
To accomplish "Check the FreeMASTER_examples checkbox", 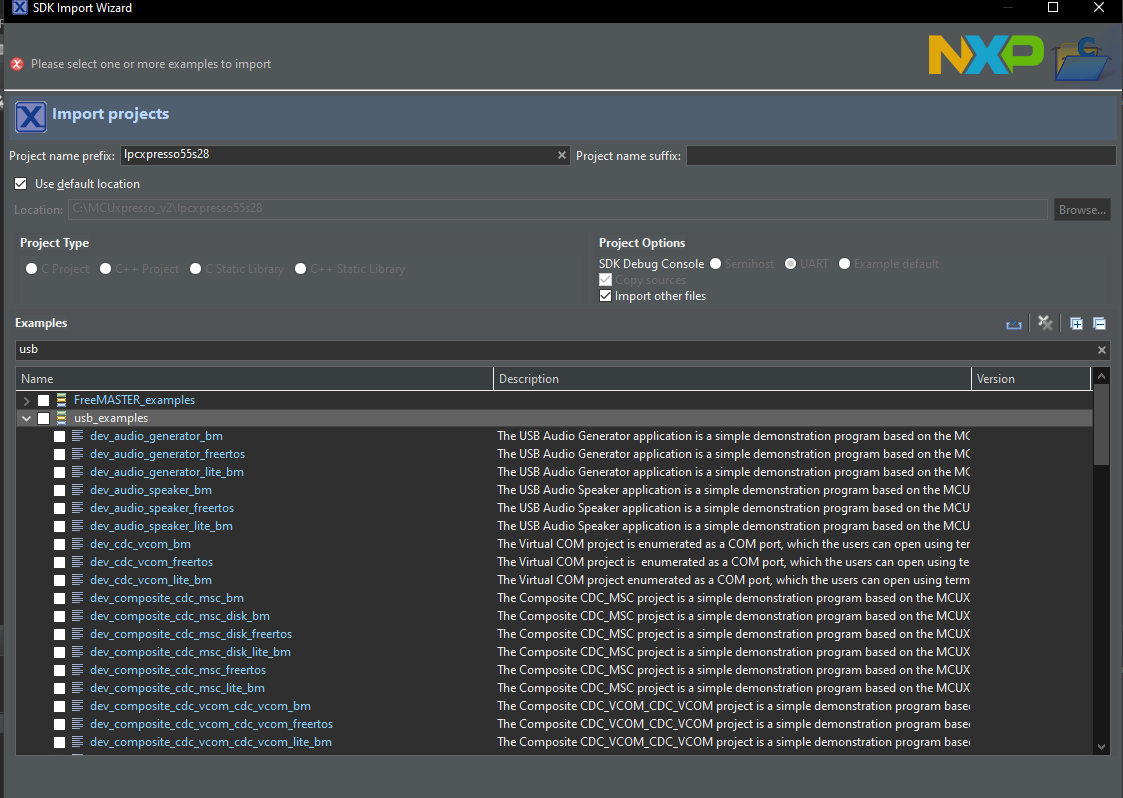I will point(44,400).
